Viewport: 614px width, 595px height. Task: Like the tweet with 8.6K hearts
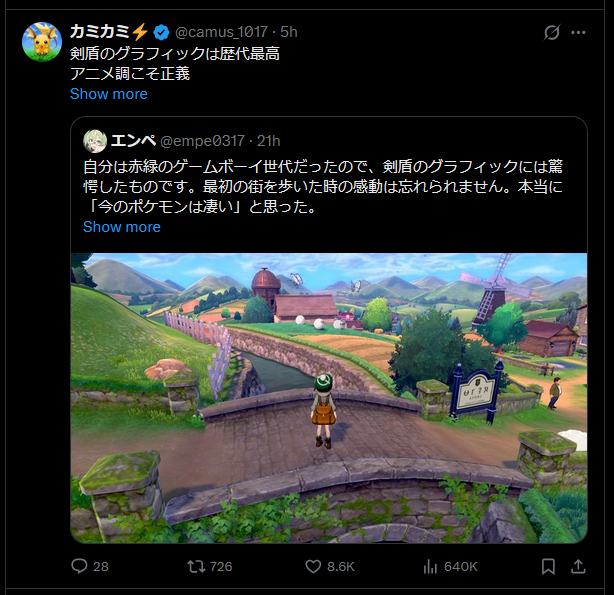[313, 566]
